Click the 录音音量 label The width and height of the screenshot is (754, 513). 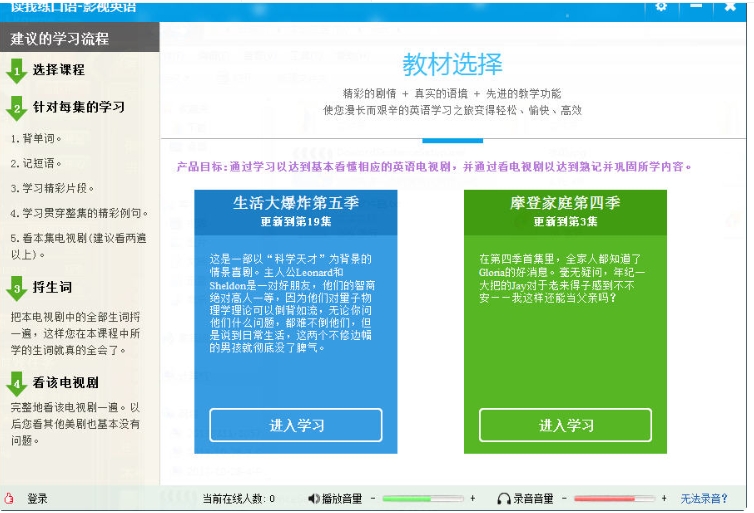pos(533,499)
